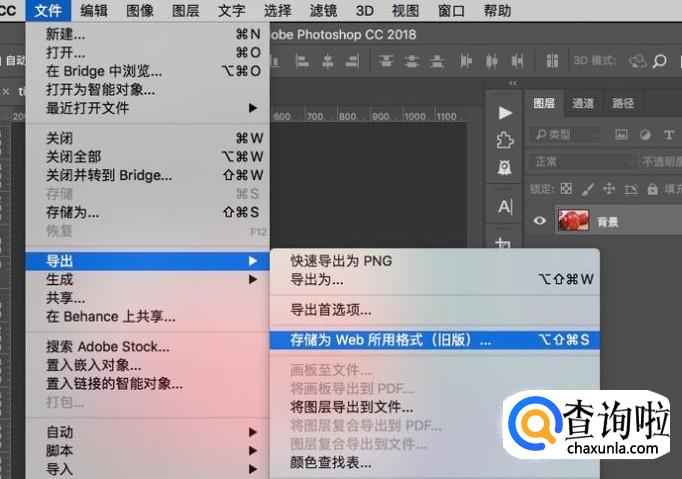The image size is (682, 479).
Task: Select the 背景 layer thumbnail
Action: (573, 221)
